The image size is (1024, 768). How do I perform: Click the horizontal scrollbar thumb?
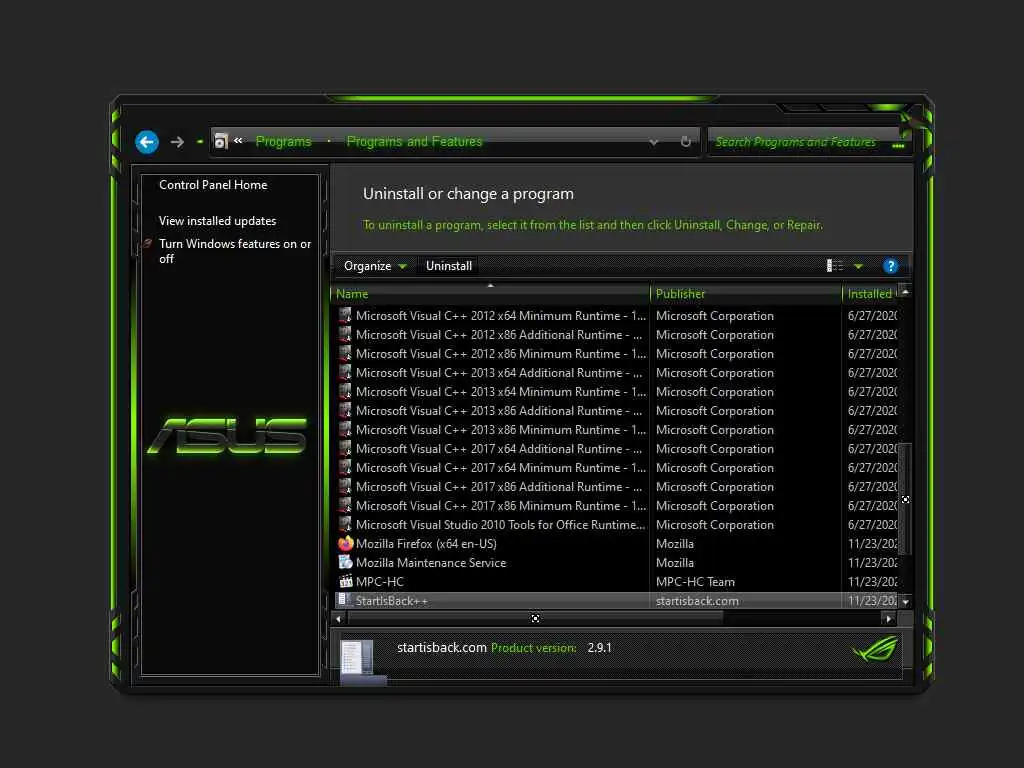click(536, 618)
